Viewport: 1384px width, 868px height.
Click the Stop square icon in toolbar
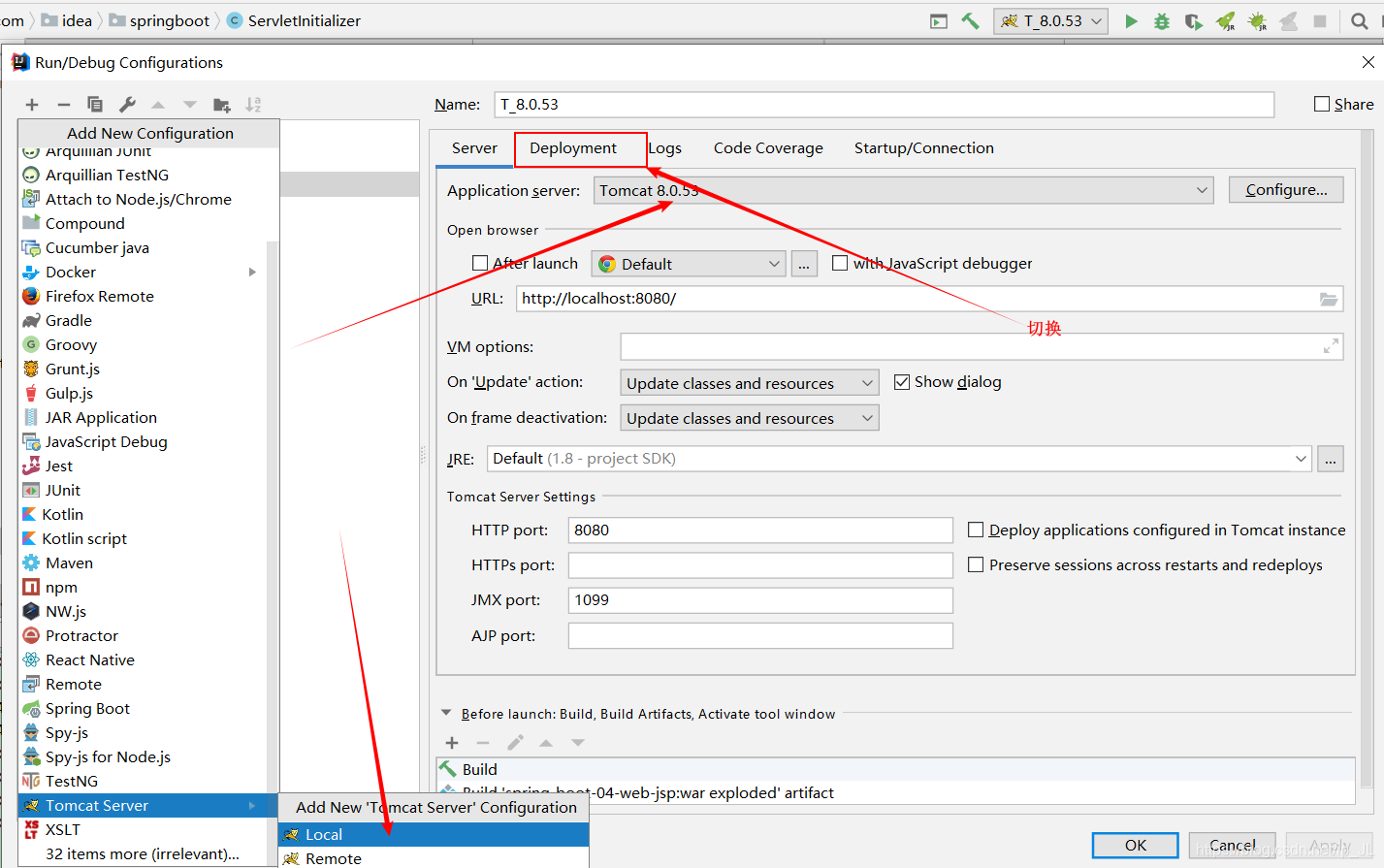pos(1320,21)
